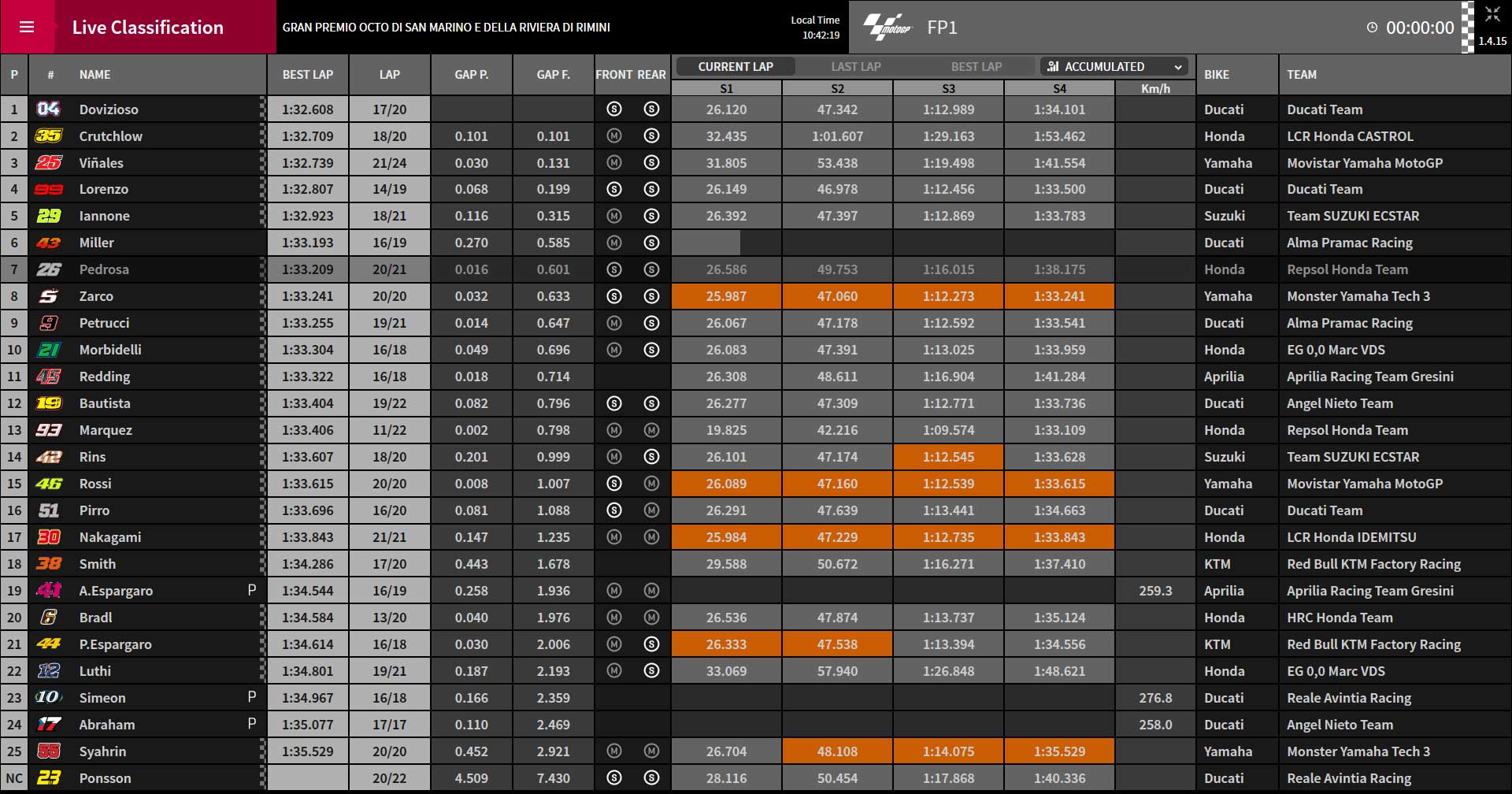This screenshot has width=1512, height=794.
Task: Click Simeon's top speed 276.8
Action: pyautogui.click(x=1155, y=698)
